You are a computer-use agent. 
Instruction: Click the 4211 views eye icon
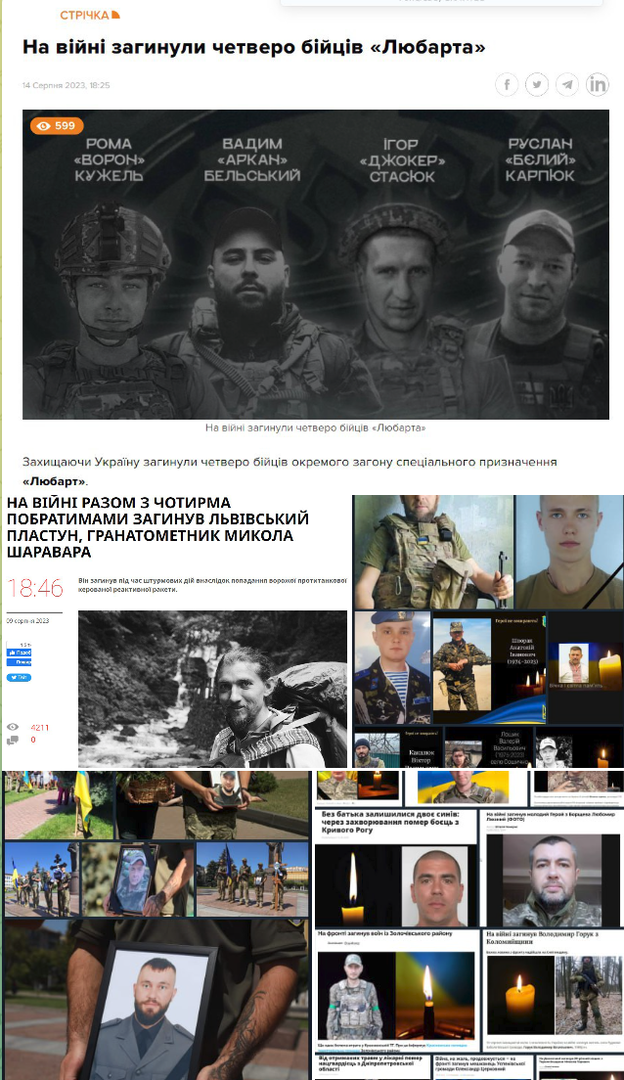tap(13, 727)
